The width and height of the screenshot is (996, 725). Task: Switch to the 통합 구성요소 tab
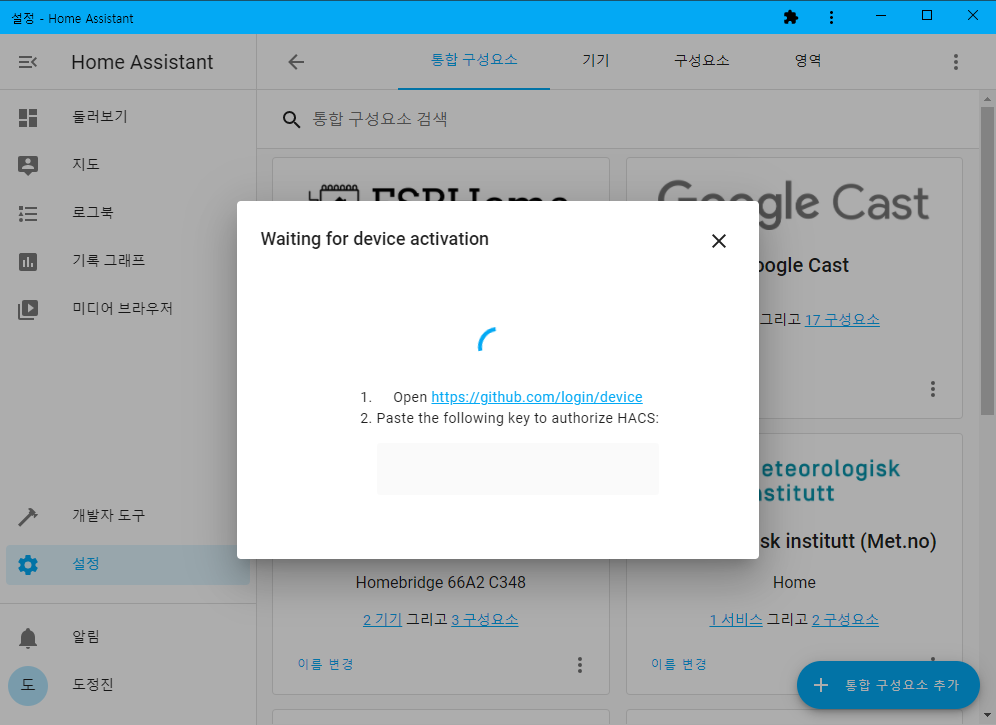[x=474, y=61]
